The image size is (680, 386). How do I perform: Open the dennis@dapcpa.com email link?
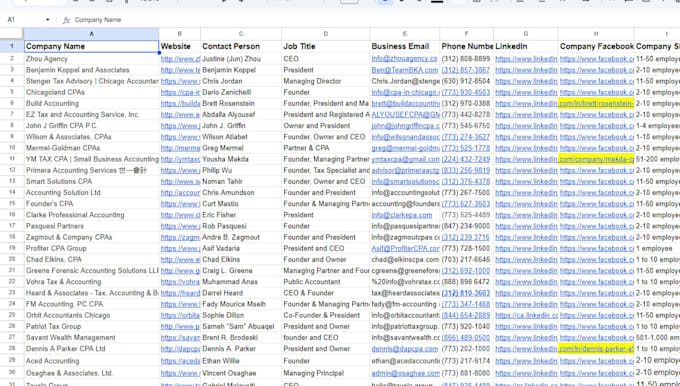tap(405, 349)
